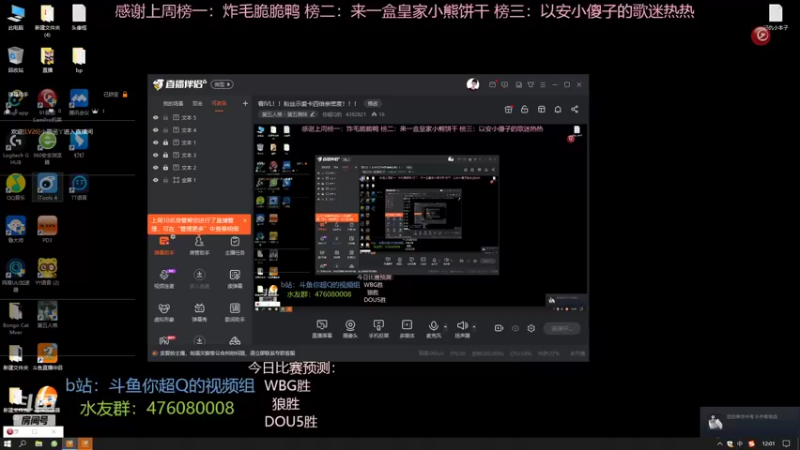Screen dimensions: 800x450
Task: Open the Windows Start menu
Action: [7, 444]
